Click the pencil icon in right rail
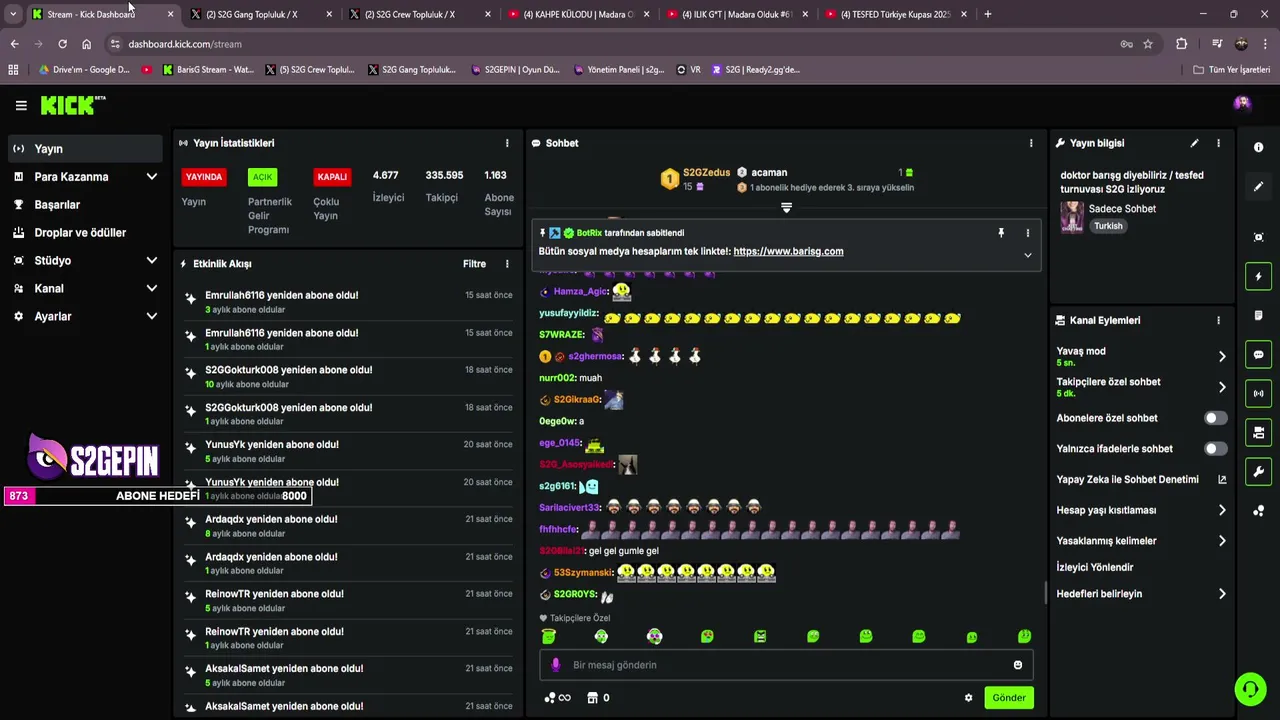Viewport: 1280px width, 720px height. [x=1258, y=186]
